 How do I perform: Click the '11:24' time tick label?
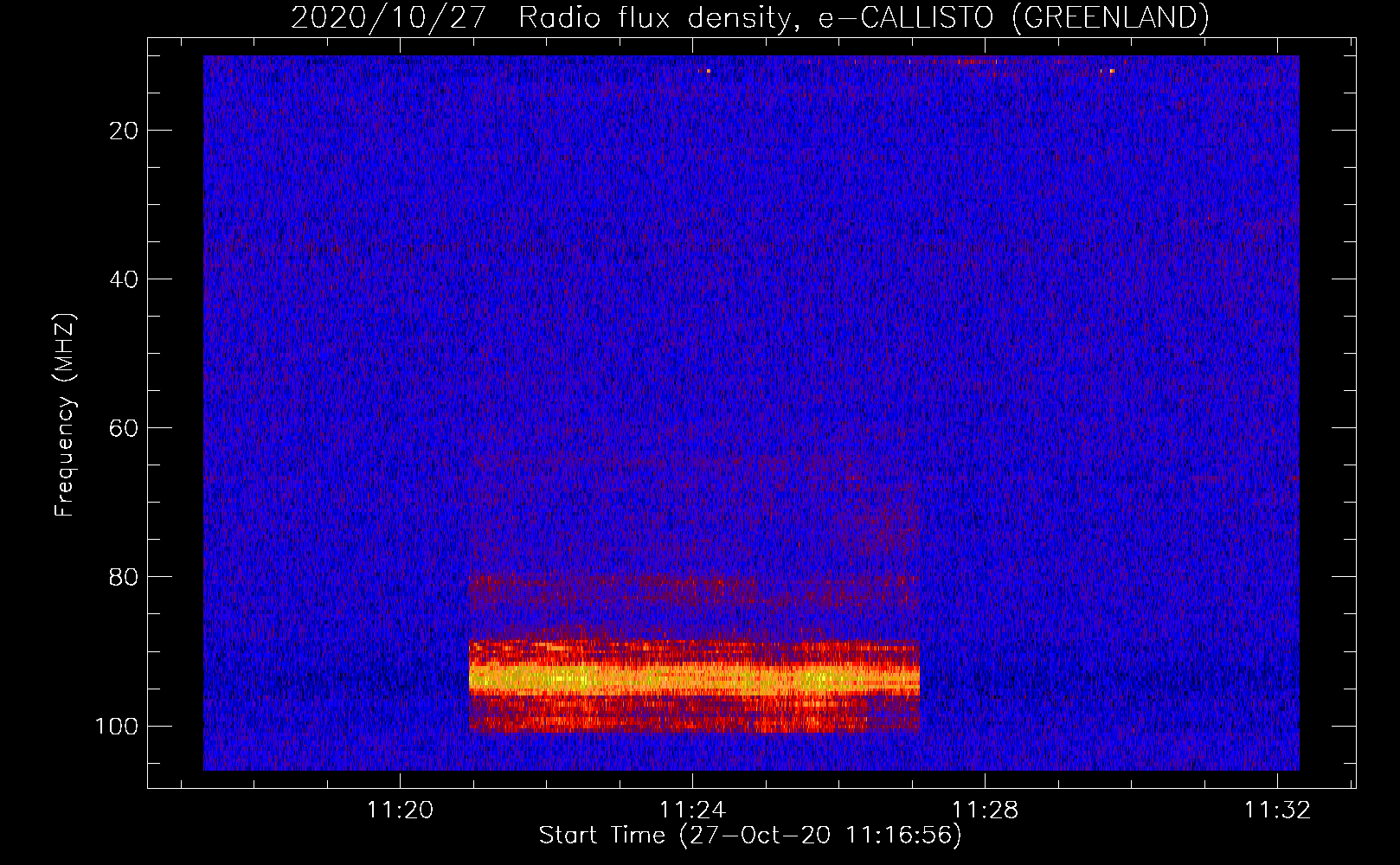click(691, 811)
